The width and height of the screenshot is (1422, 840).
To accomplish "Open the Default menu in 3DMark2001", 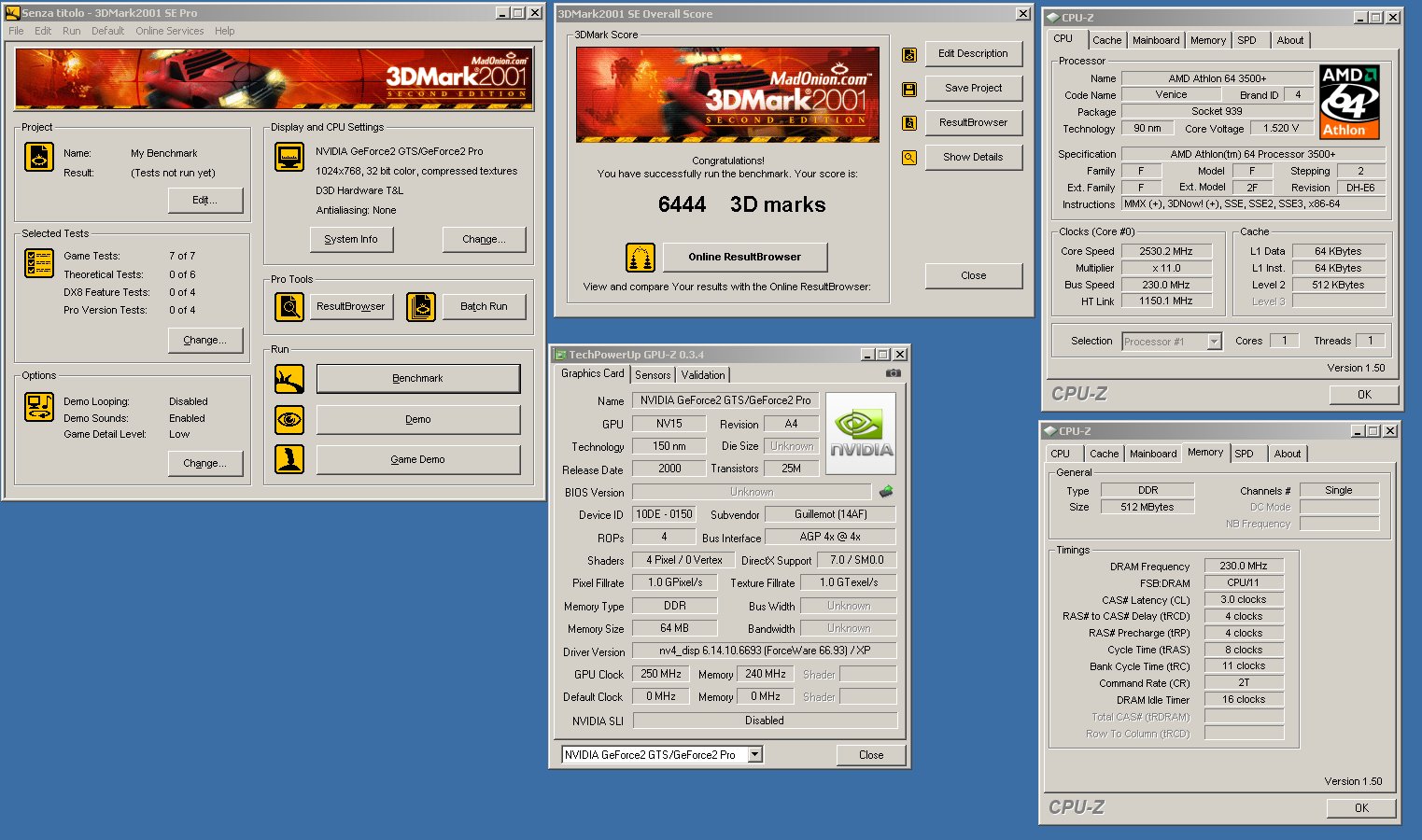I will (107, 31).
